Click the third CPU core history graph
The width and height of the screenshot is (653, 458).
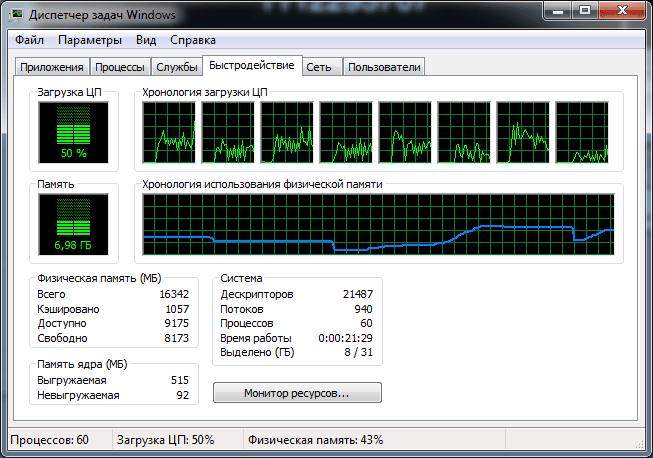tap(287, 132)
